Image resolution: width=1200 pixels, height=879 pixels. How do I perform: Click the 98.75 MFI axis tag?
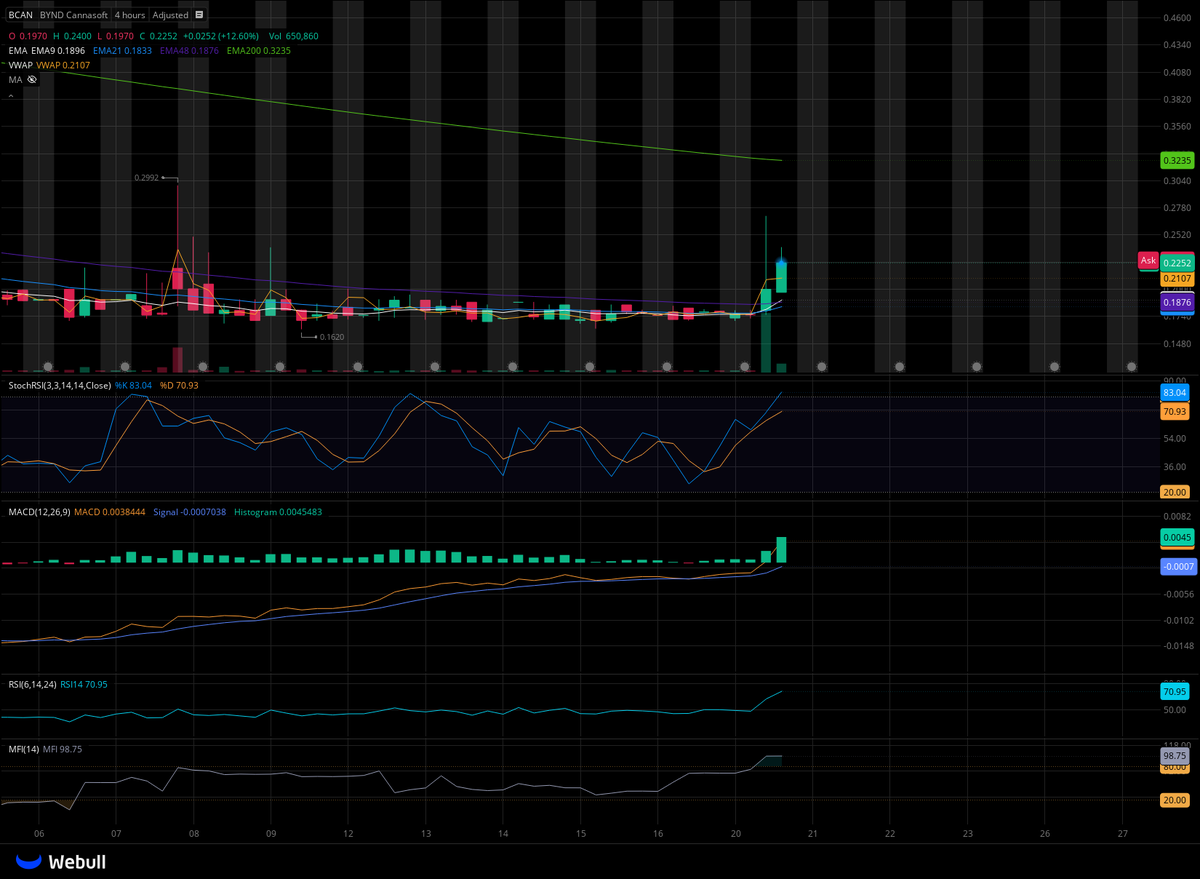[x=1174, y=756]
